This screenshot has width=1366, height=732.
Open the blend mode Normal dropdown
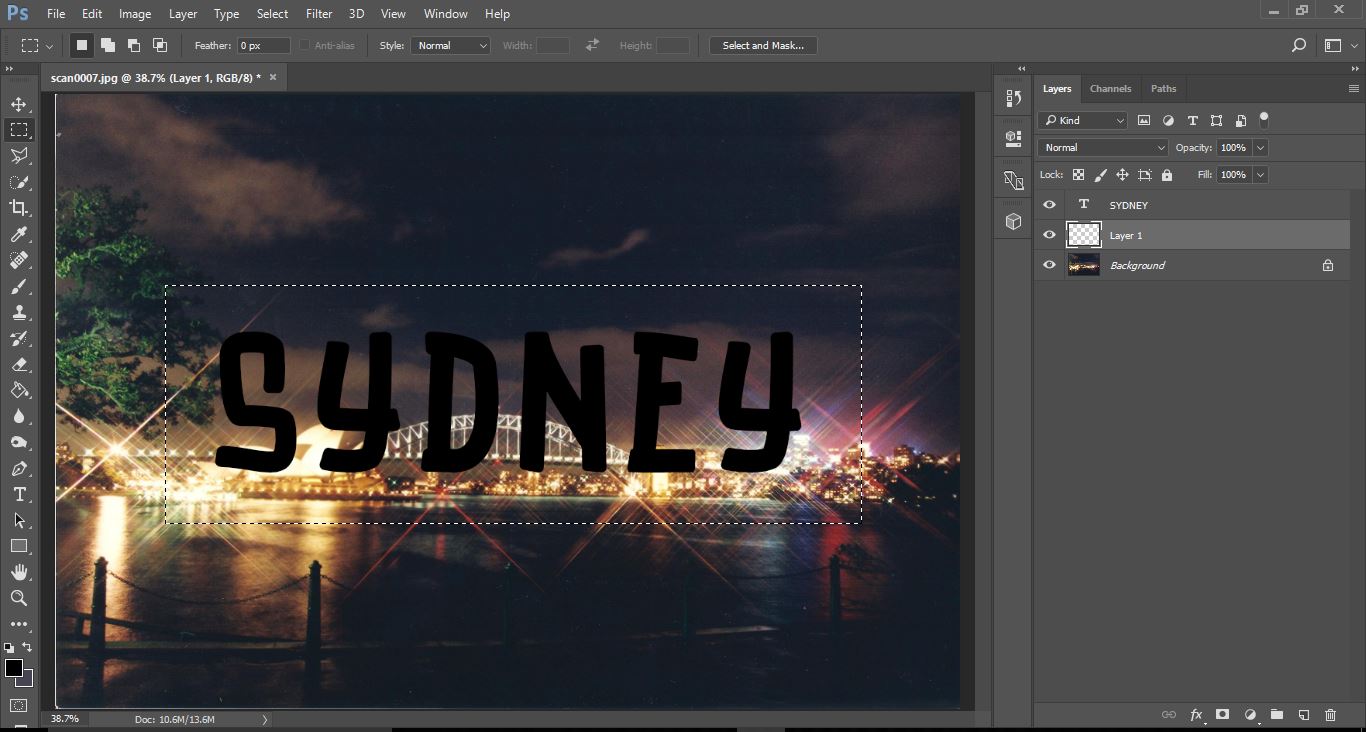(1103, 148)
